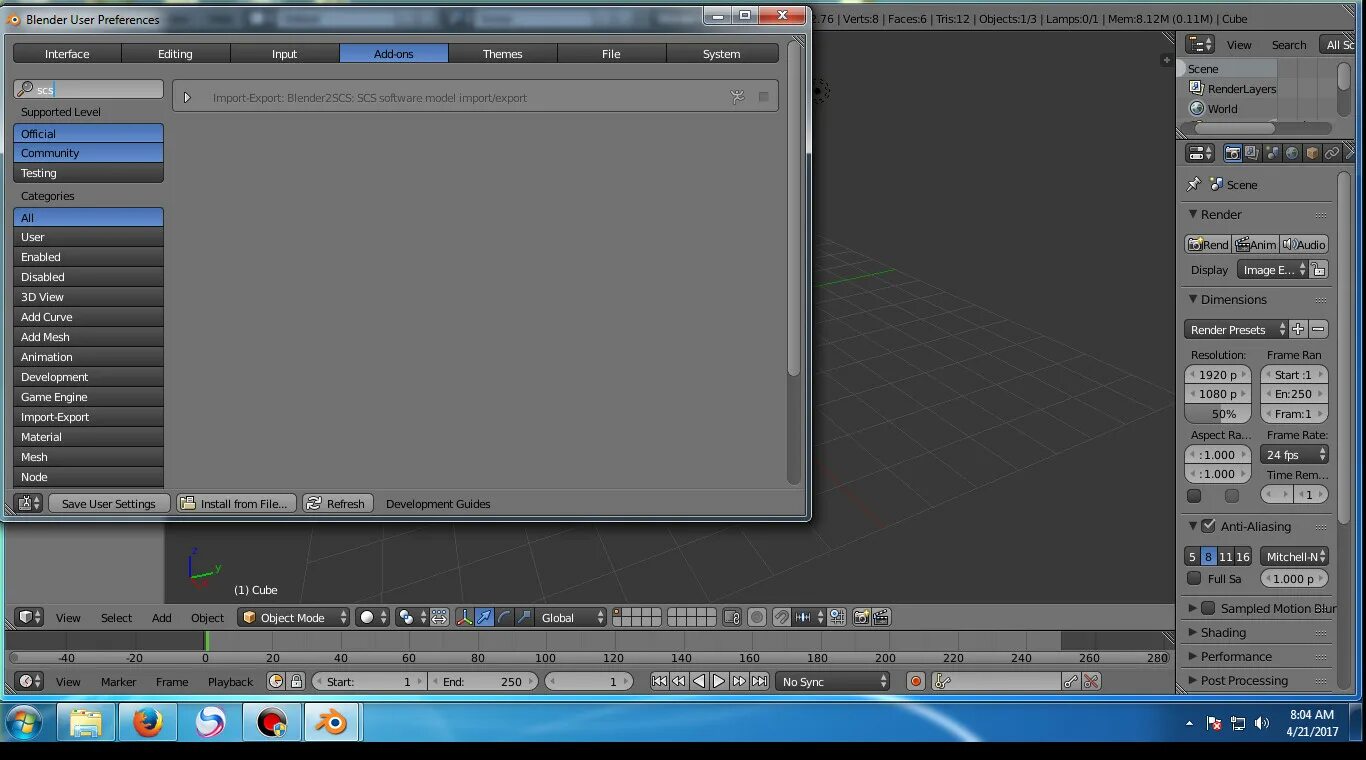Click the OpenGL render animation clapper icon
The width and height of the screenshot is (1366, 760).
coord(881,618)
